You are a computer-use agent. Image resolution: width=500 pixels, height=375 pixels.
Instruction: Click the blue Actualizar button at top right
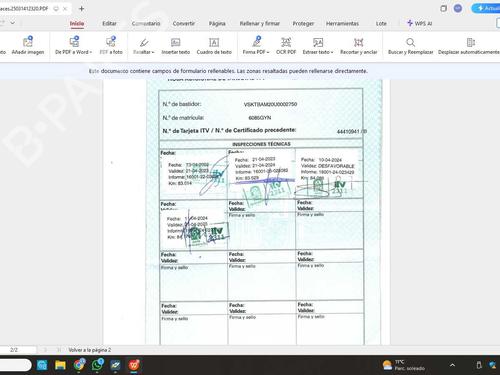coord(487,8)
